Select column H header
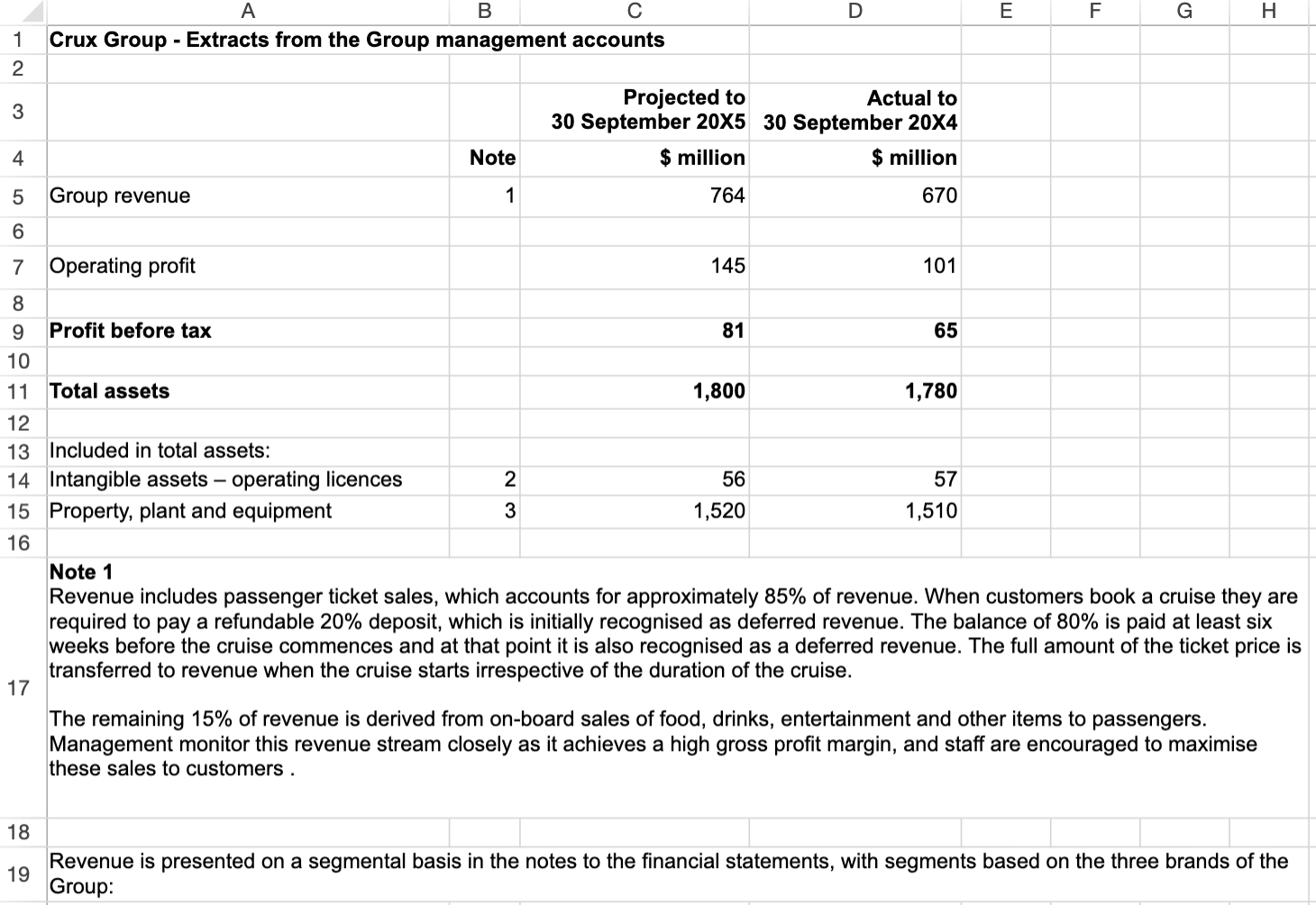Screen dimensions: 1316x905 click(x=1268, y=12)
